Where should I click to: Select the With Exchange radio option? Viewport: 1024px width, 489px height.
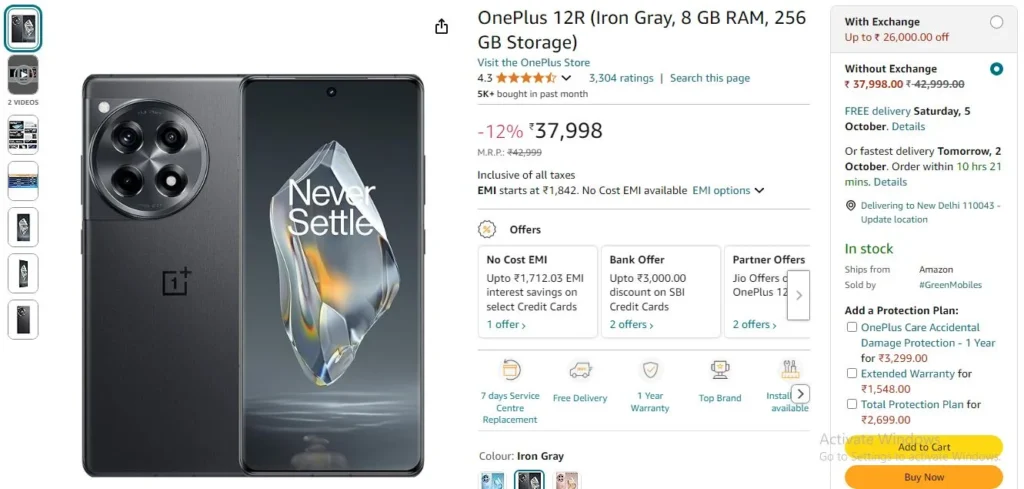click(996, 22)
